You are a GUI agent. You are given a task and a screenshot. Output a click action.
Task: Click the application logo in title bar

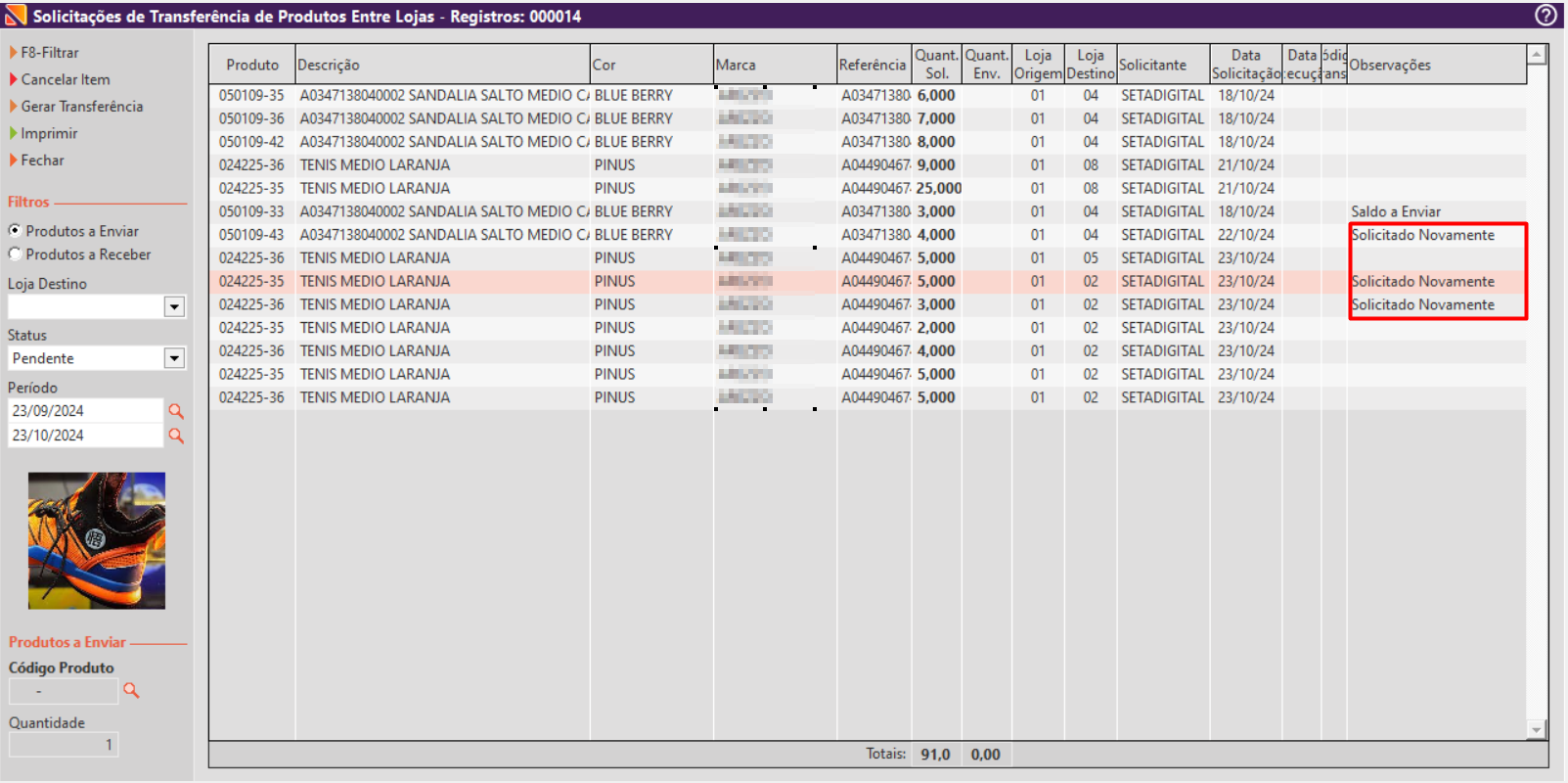pyautogui.click(x=16, y=16)
